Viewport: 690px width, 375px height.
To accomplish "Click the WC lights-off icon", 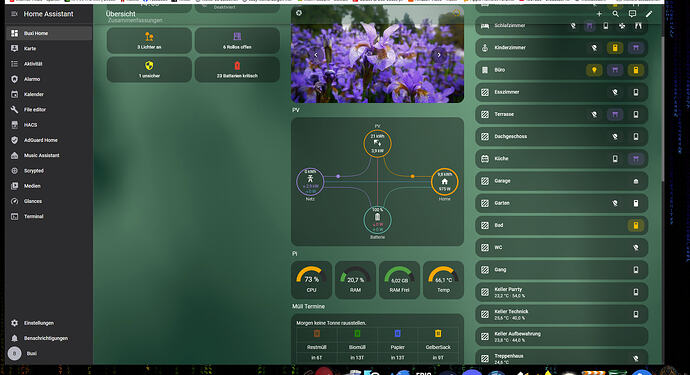I will (636, 248).
